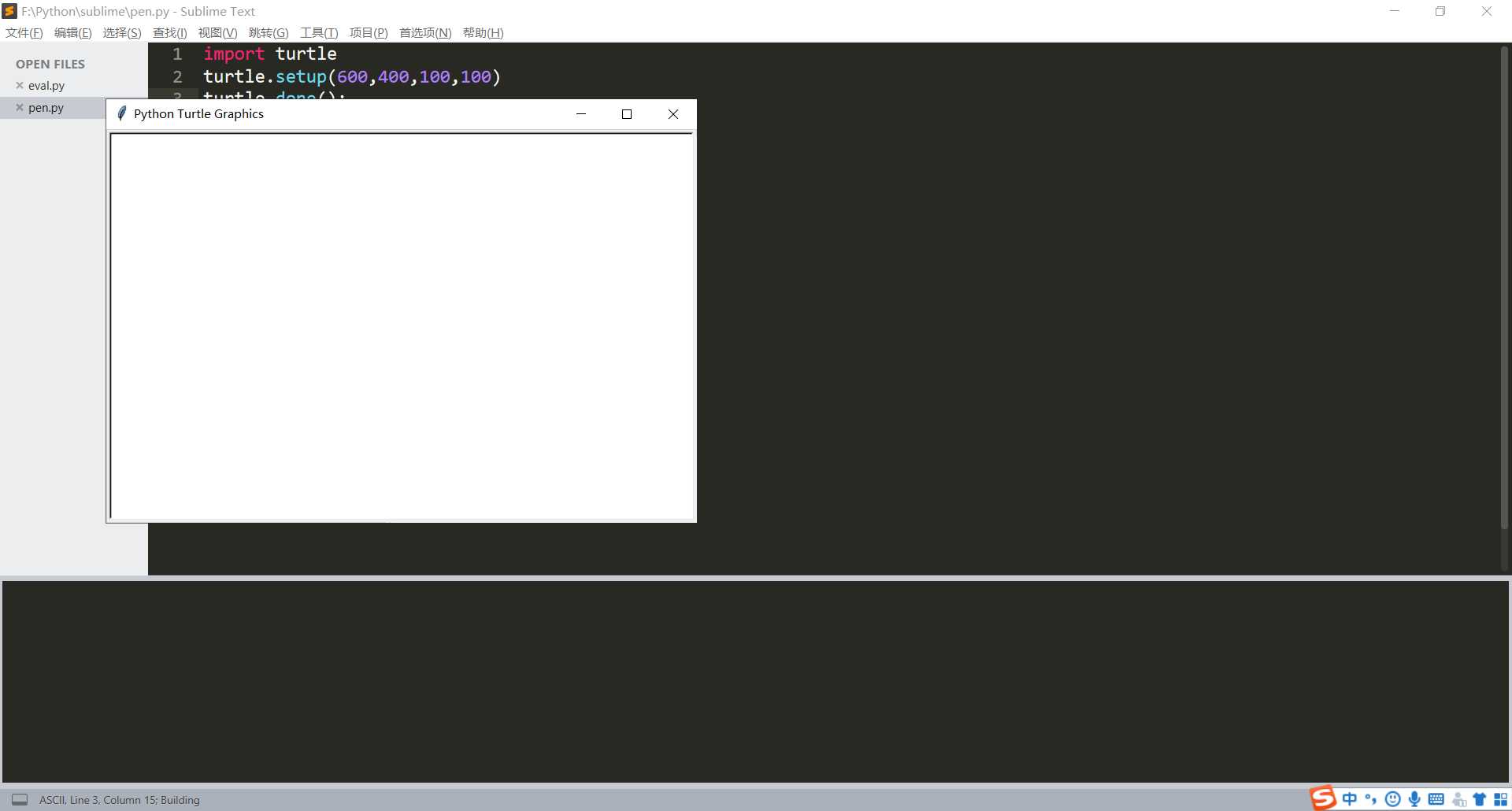Close the Sublime Text window

(1487, 11)
